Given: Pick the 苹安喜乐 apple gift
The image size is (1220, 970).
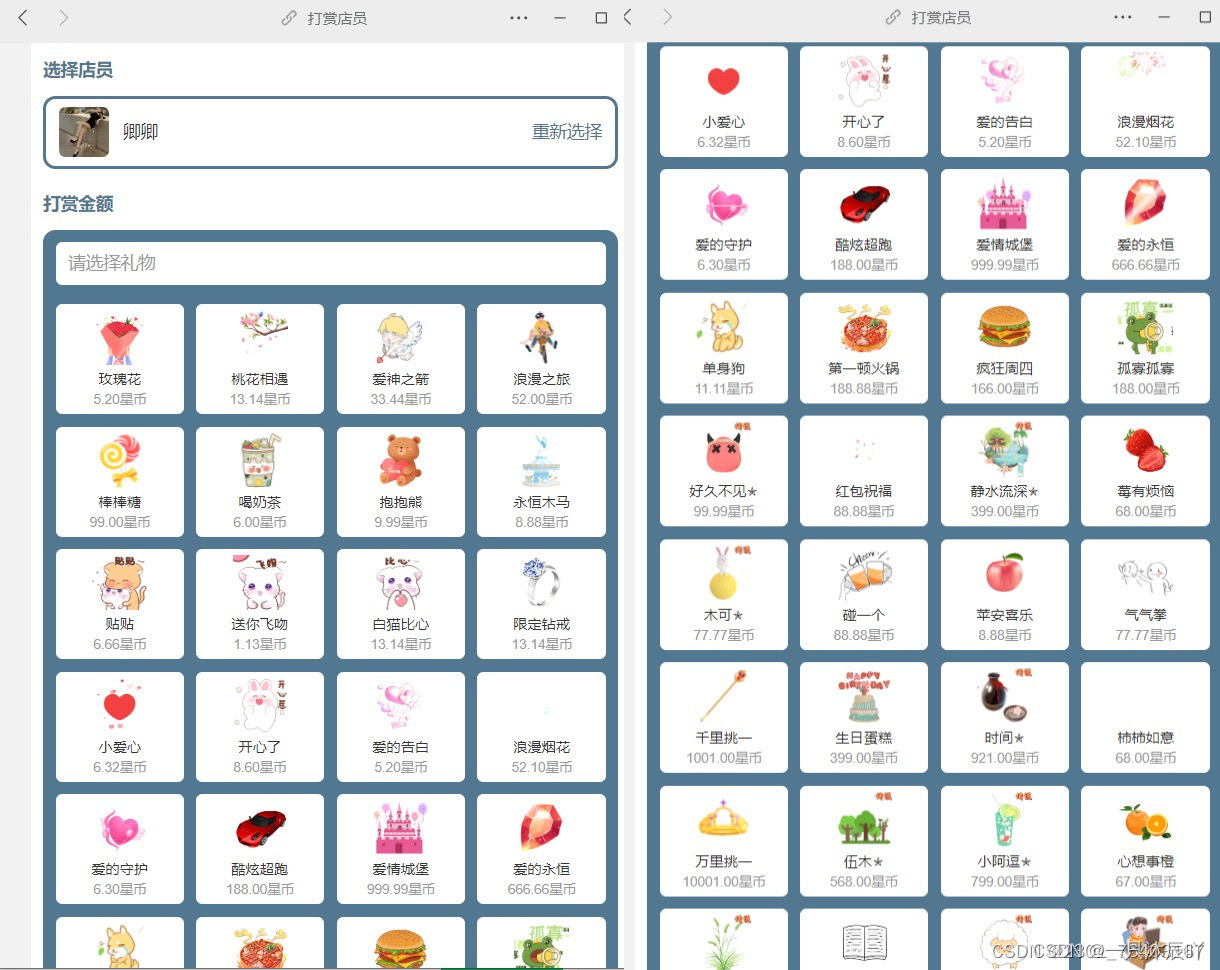Looking at the screenshot, I should tap(1005, 595).
